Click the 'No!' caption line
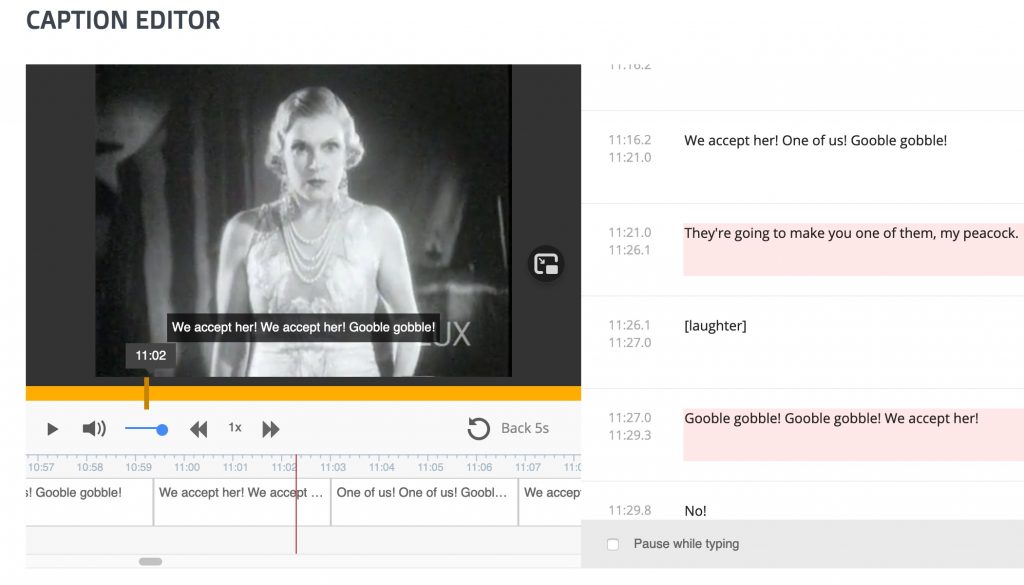This screenshot has width=1024, height=585. click(x=695, y=511)
